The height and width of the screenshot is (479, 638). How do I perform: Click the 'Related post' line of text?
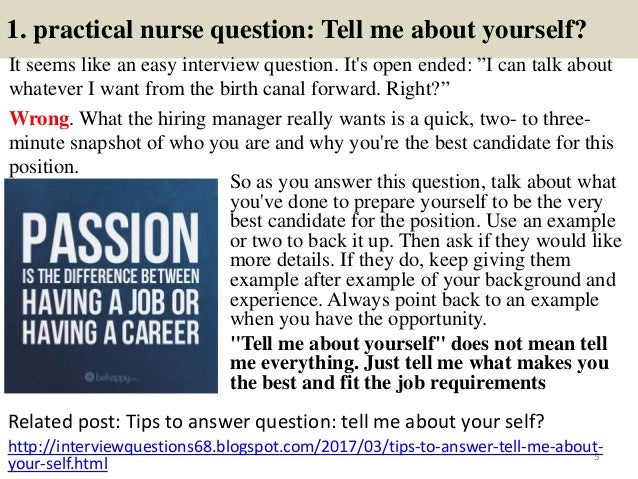276,422
